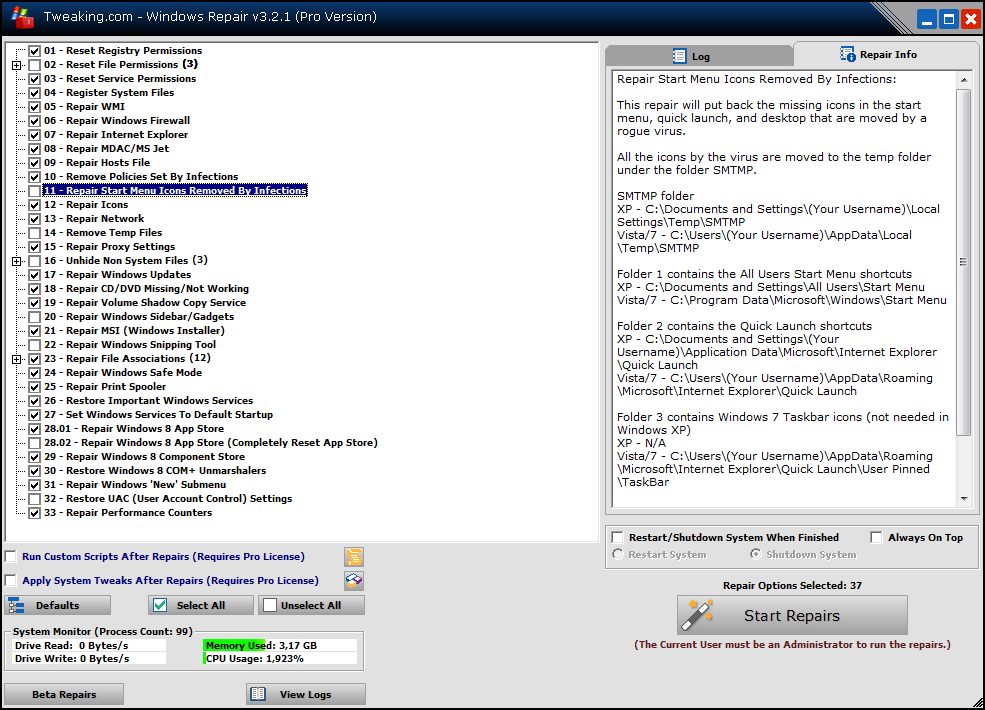The image size is (985, 710).
Task: Click the Repair Info scroll up arrow
Action: pos(964,80)
